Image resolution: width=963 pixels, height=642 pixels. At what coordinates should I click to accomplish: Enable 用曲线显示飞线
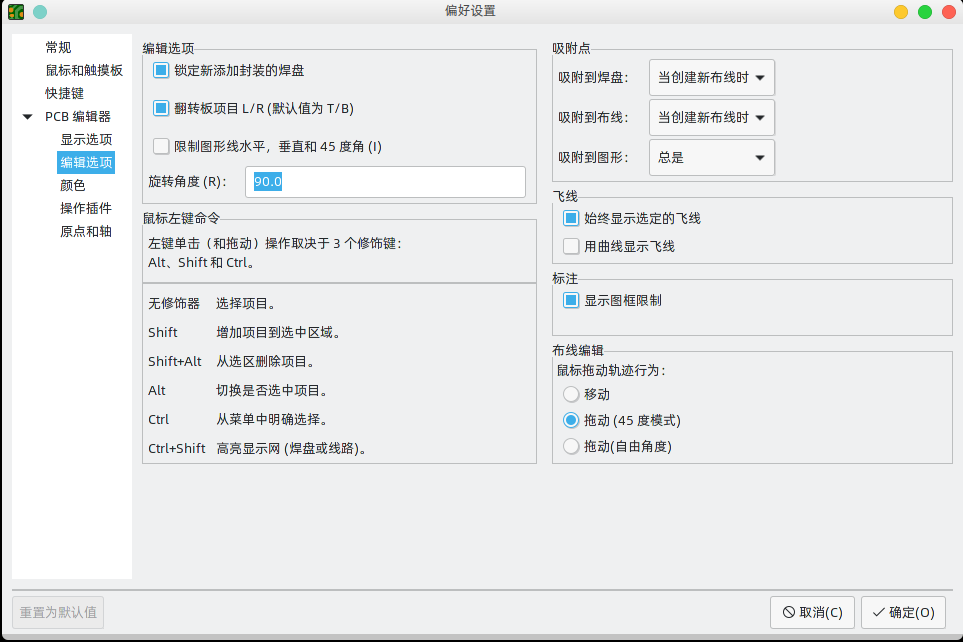(571, 245)
